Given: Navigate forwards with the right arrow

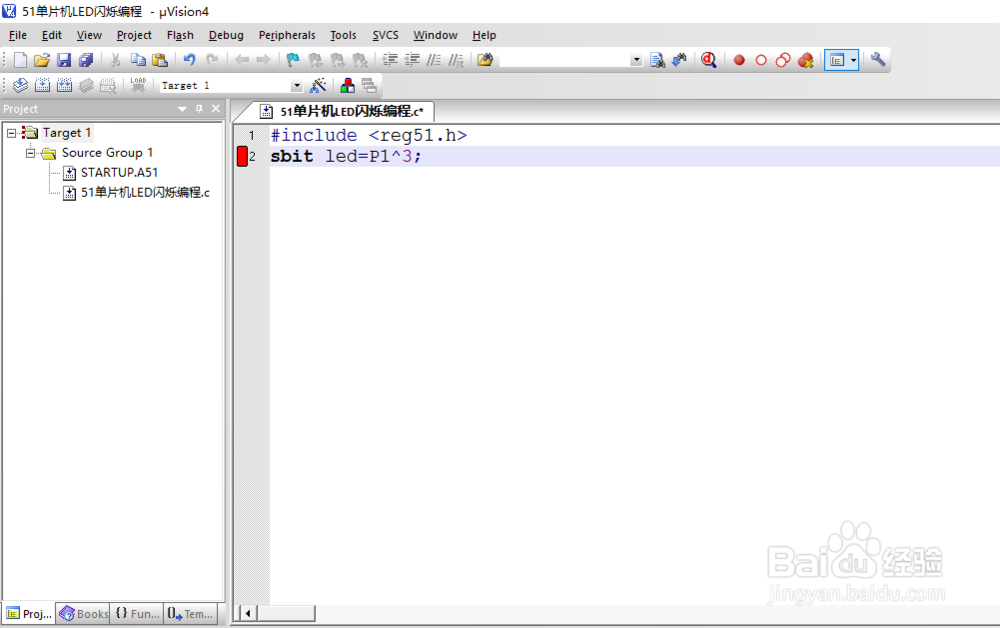Looking at the screenshot, I should 263,60.
